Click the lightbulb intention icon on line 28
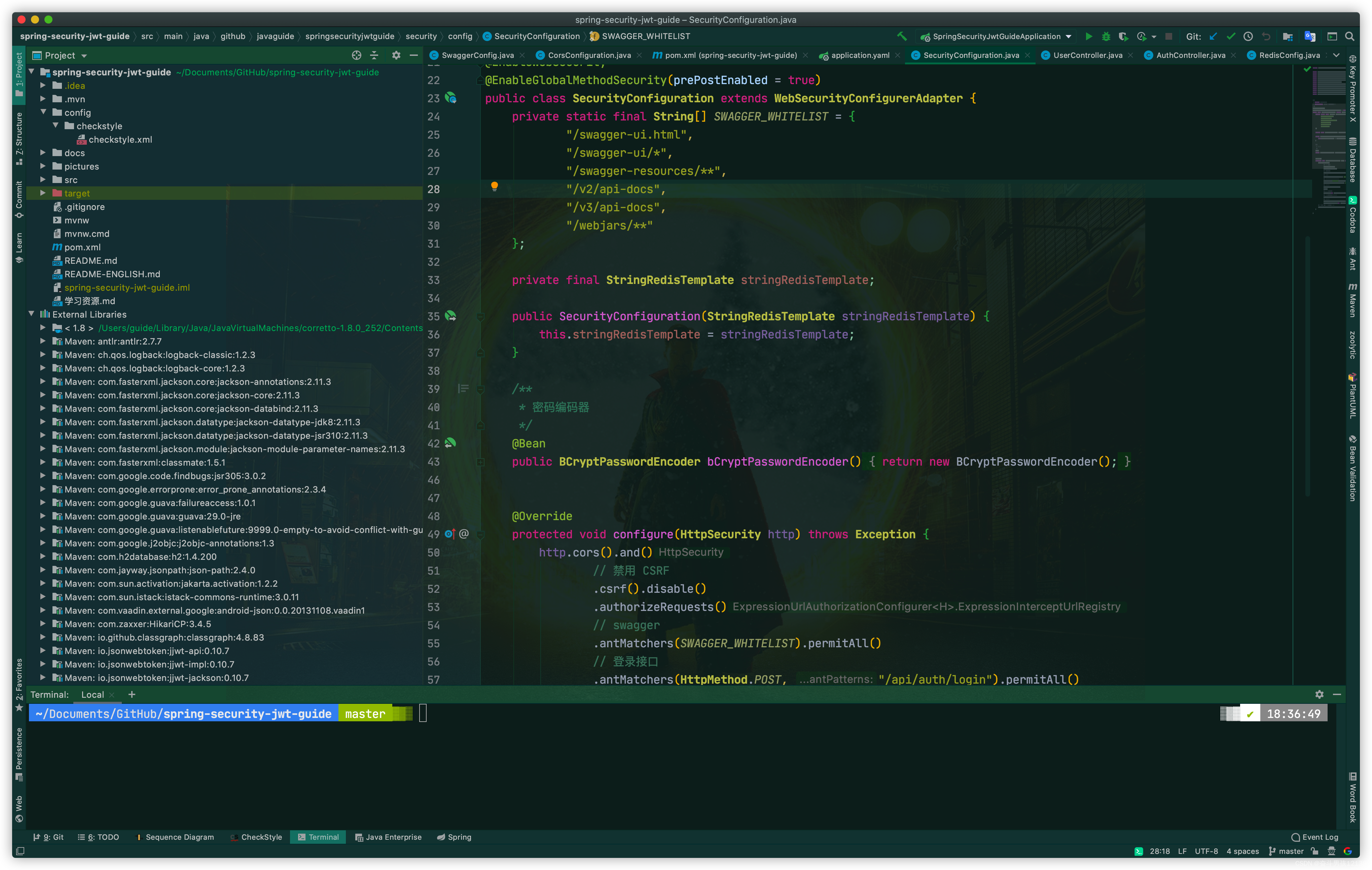This screenshot has height=870, width=1372. pyautogui.click(x=494, y=186)
